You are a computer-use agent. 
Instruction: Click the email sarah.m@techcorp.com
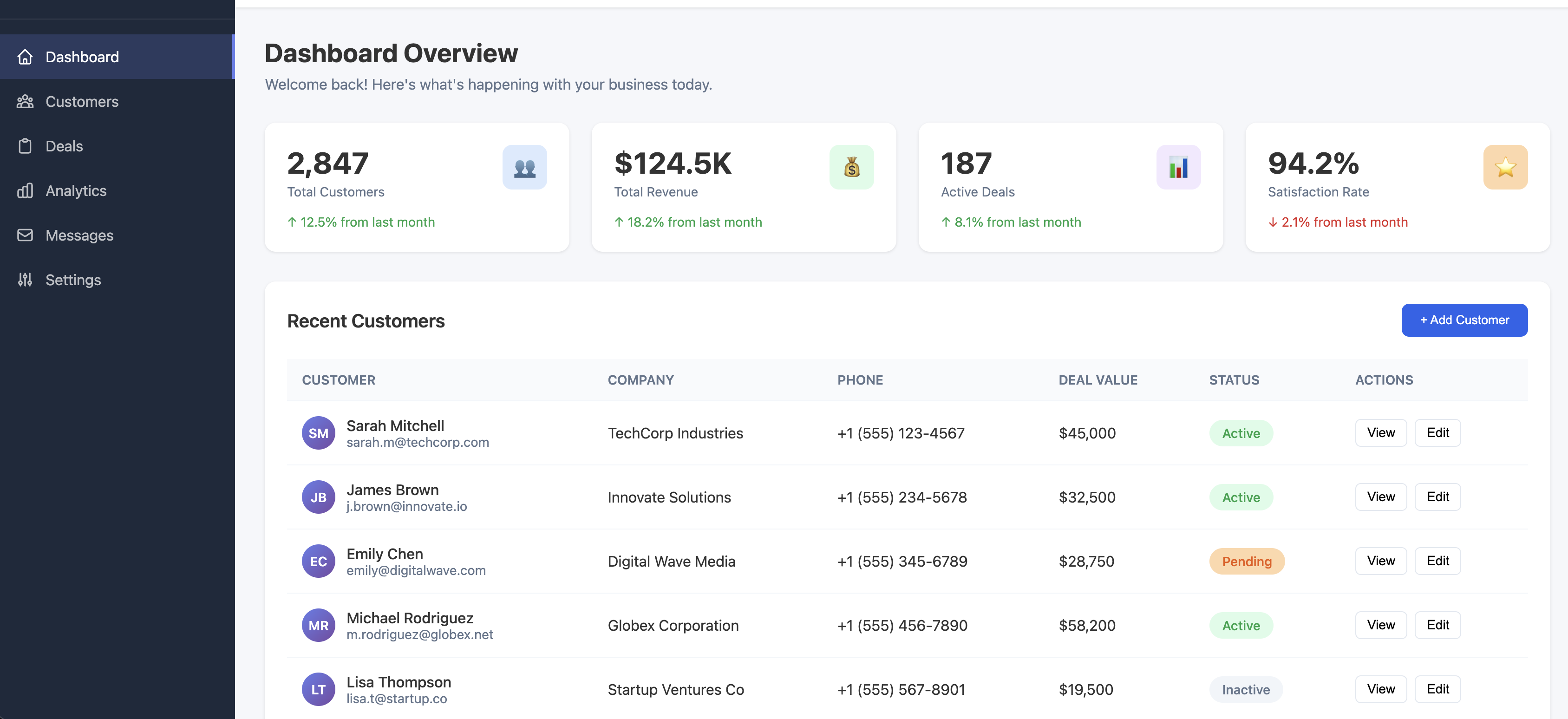(x=418, y=443)
